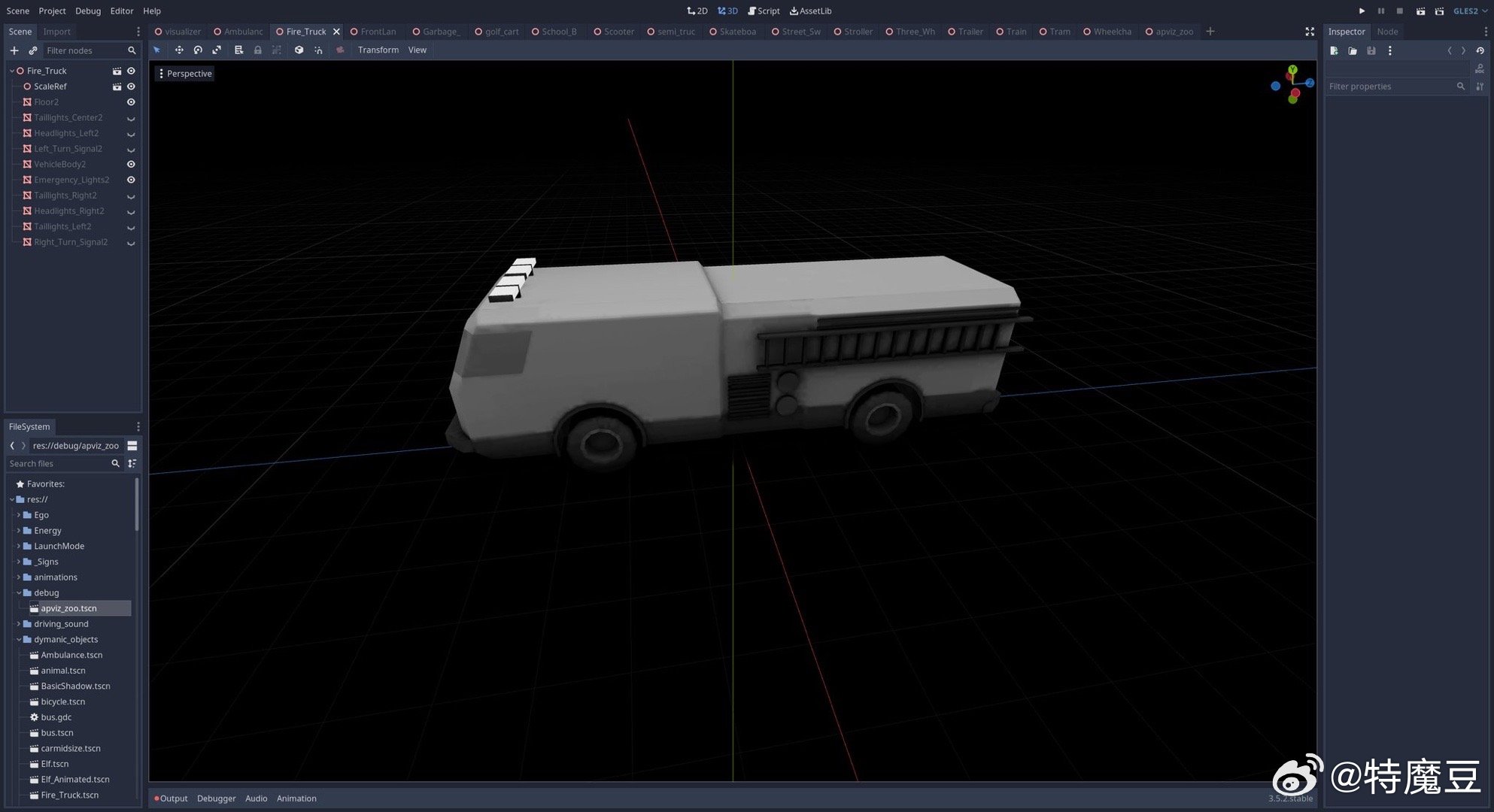
Task: Toggle visibility of VehicleBody2 node
Action: (x=131, y=164)
